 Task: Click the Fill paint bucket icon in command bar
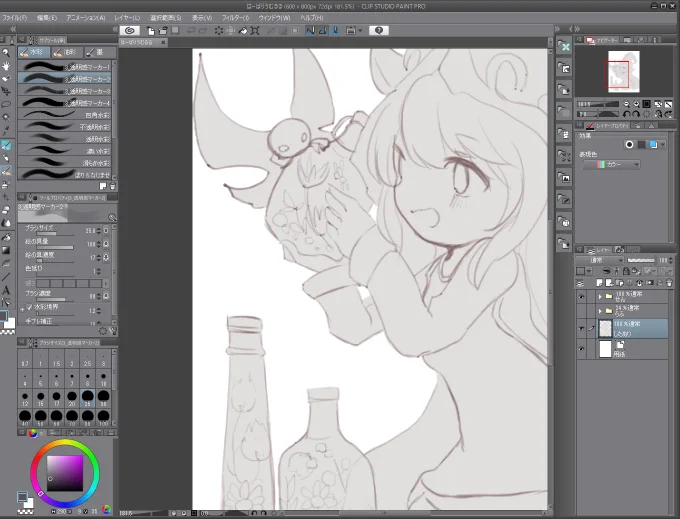[x=243, y=30]
